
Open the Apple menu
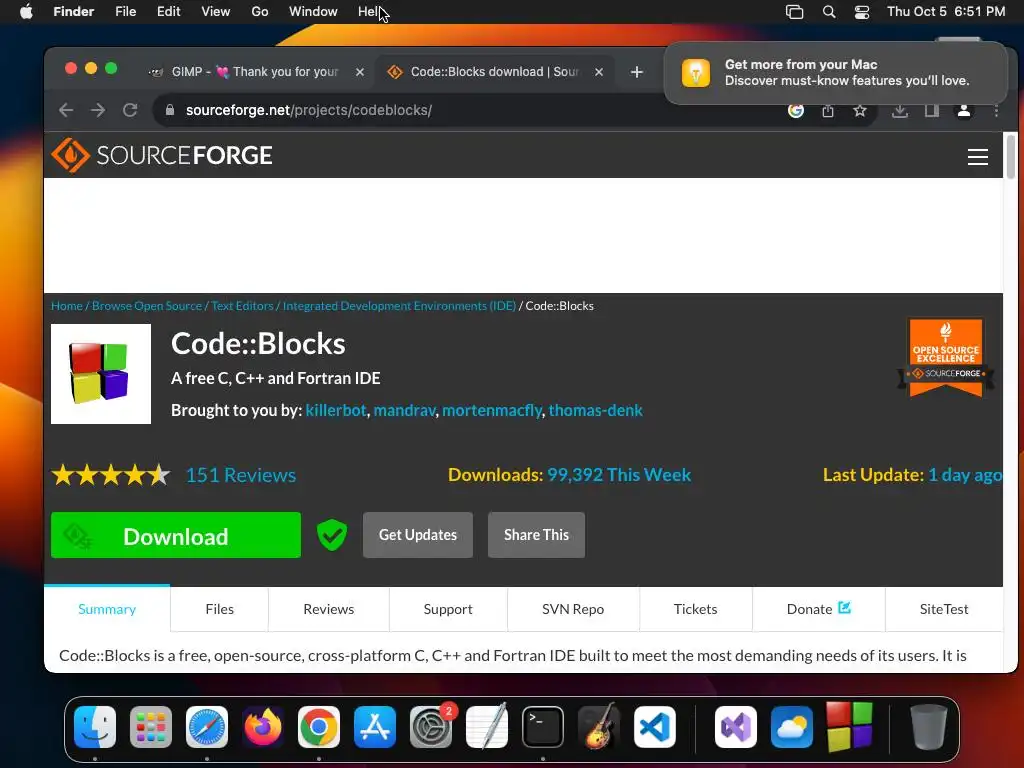[26, 12]
